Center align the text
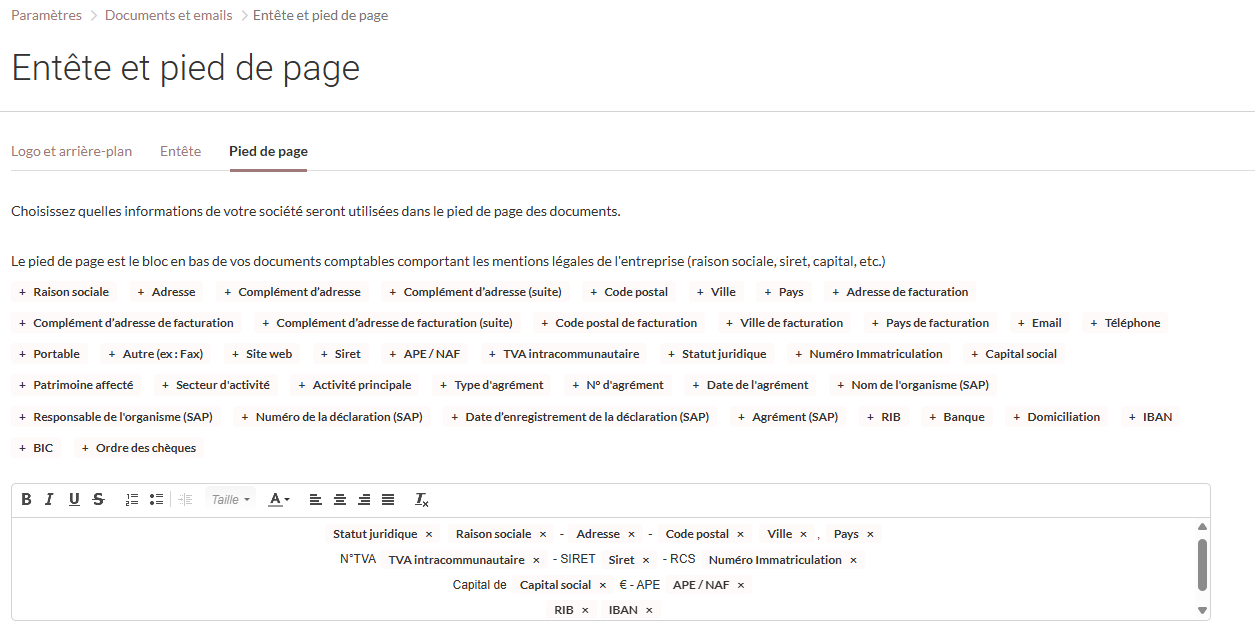1255x635 pixels. coord(340,499)
